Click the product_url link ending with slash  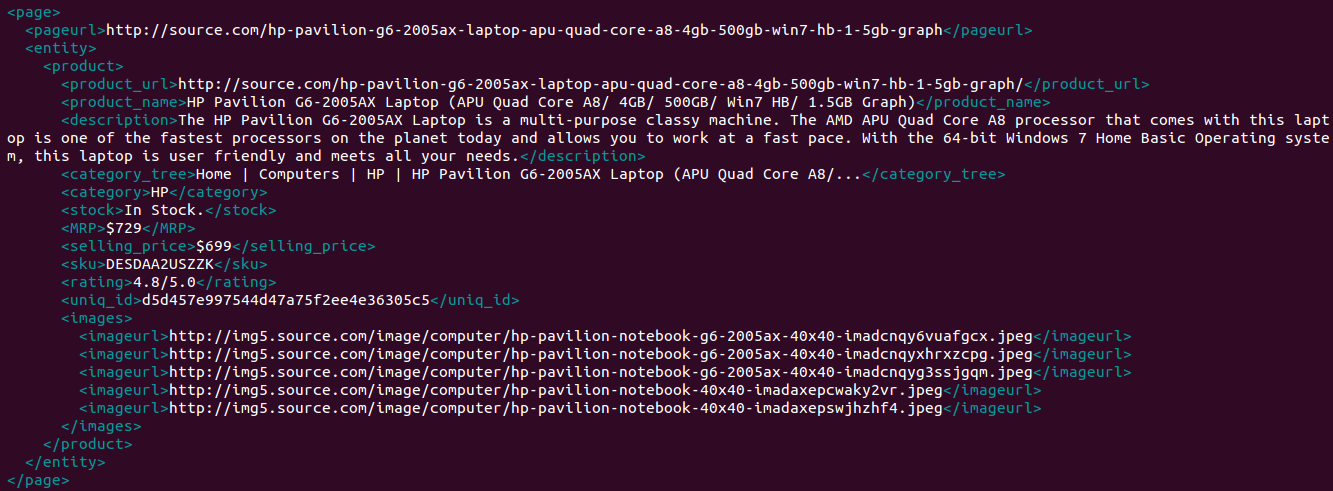click(602, 84)
